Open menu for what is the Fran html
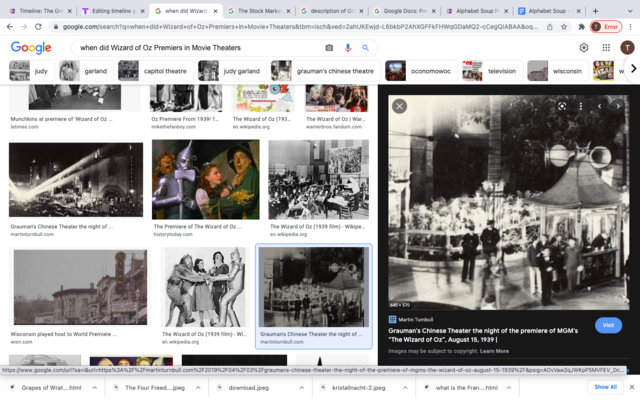This screenshot has width=640, height=400. tap(509, 388)
